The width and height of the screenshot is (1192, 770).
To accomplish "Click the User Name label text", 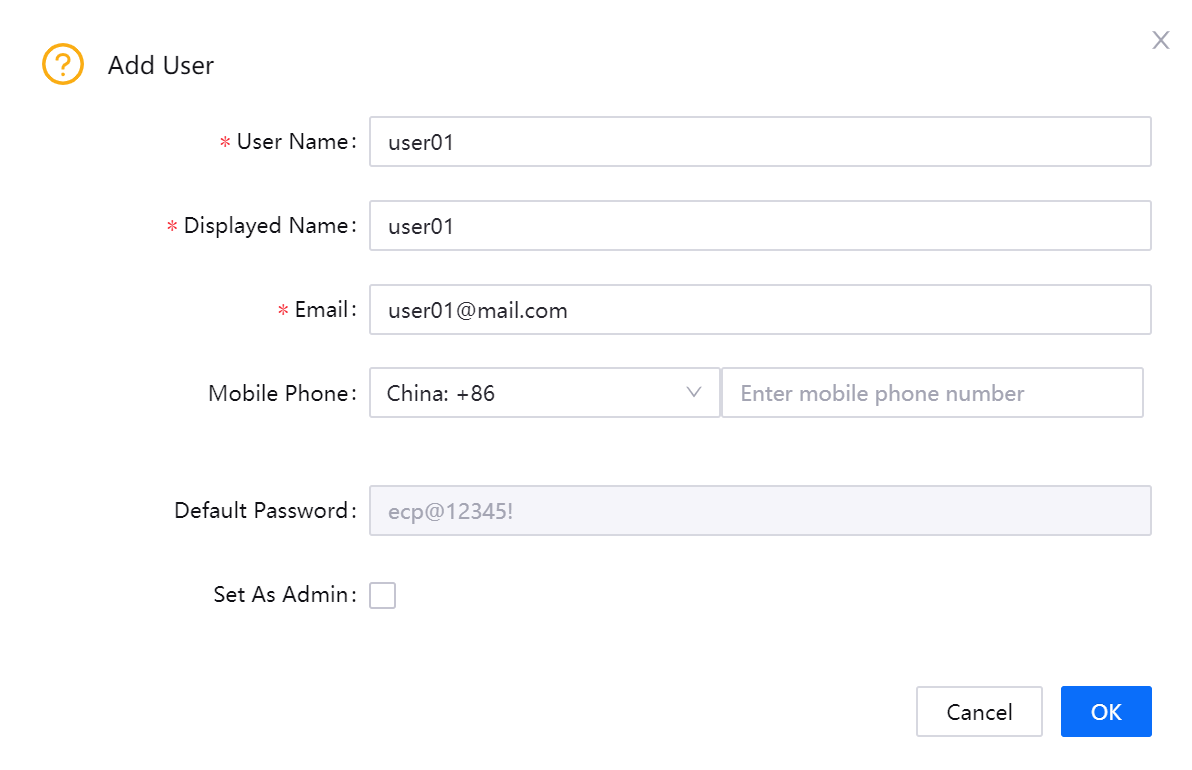I will (293, 142).
